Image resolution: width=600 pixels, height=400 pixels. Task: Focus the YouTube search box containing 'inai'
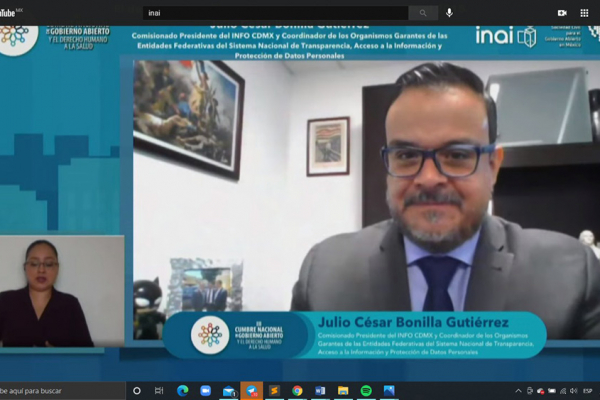tap(275, 13)
